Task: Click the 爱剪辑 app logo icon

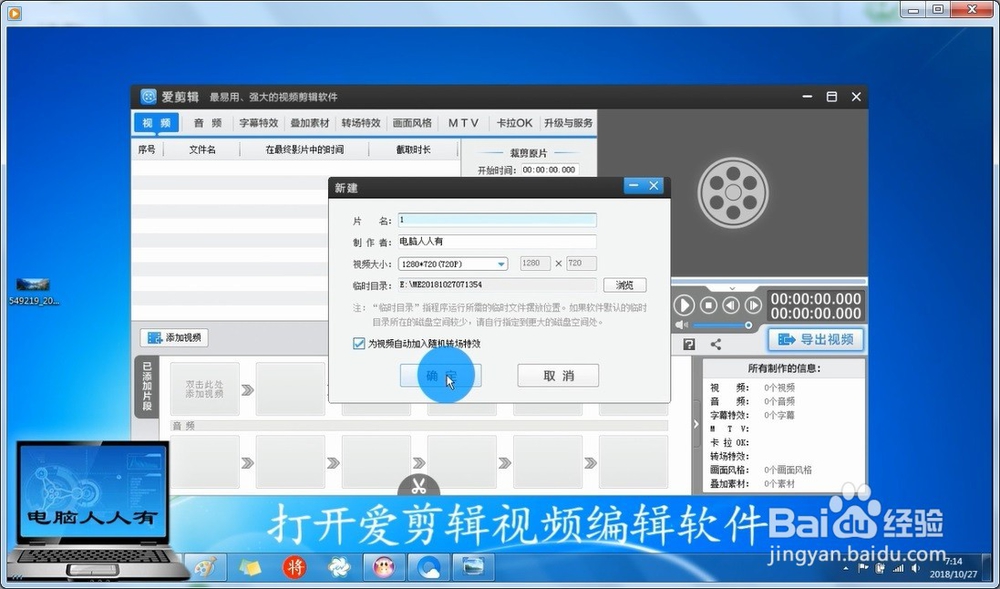Action: 148,97
